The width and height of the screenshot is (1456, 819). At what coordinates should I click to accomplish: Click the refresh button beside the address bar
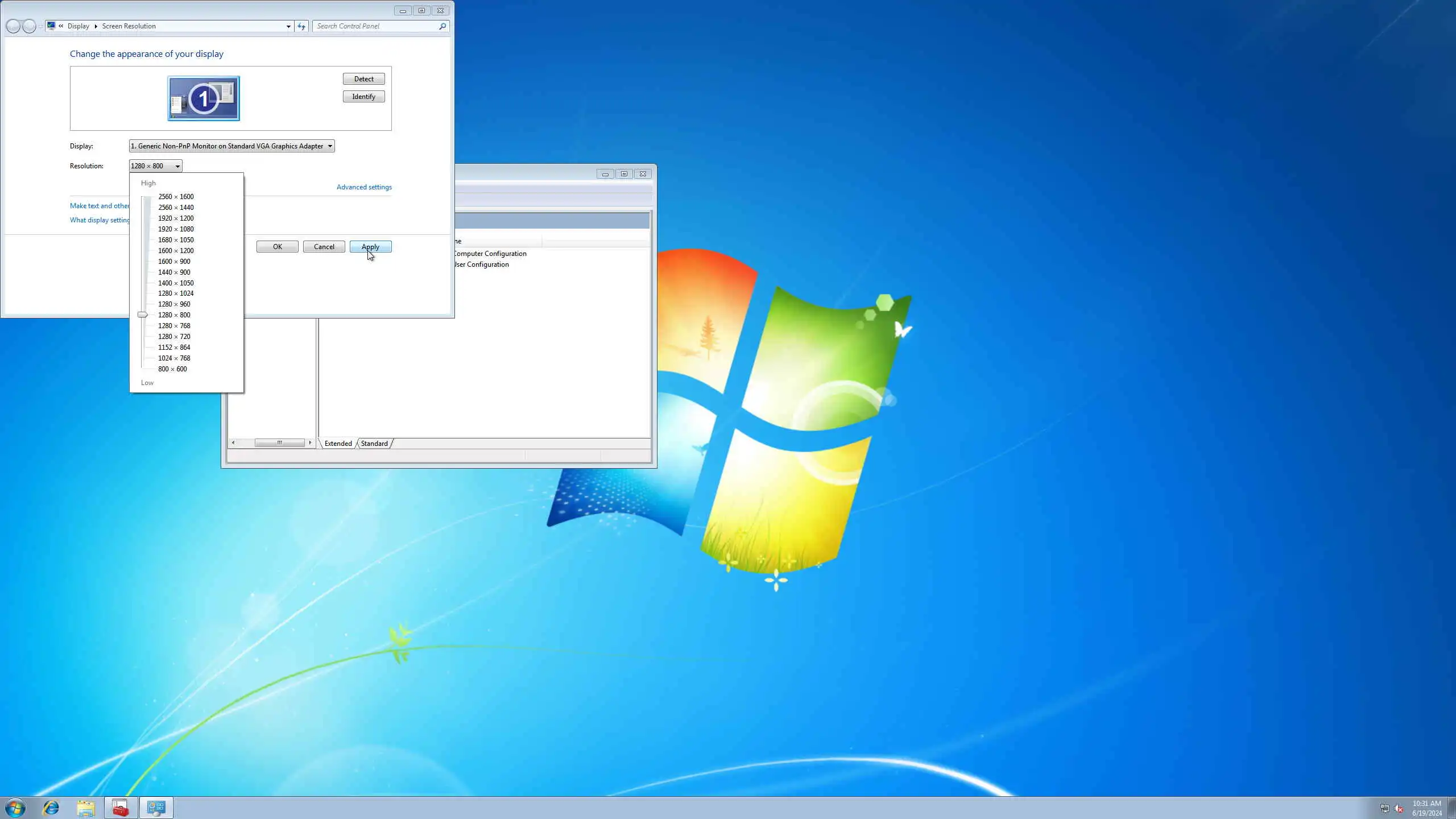point(301,26)
